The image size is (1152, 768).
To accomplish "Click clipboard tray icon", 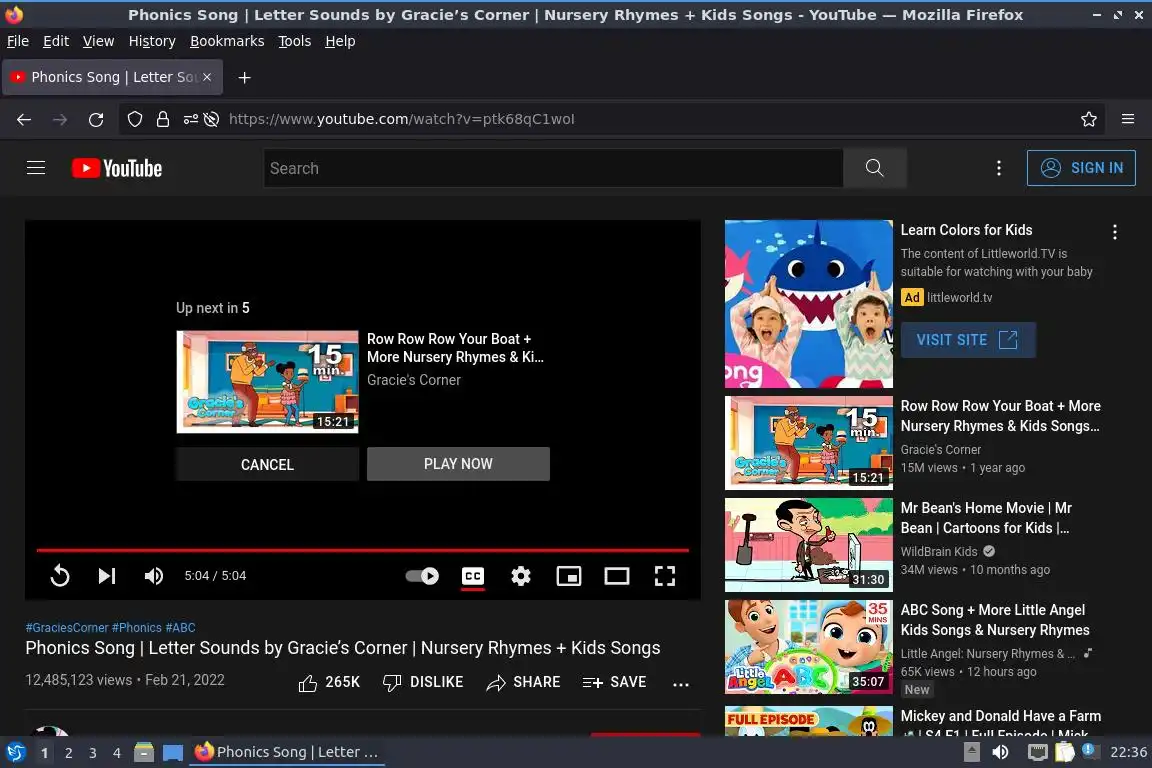I will [x=1065, y=752].
